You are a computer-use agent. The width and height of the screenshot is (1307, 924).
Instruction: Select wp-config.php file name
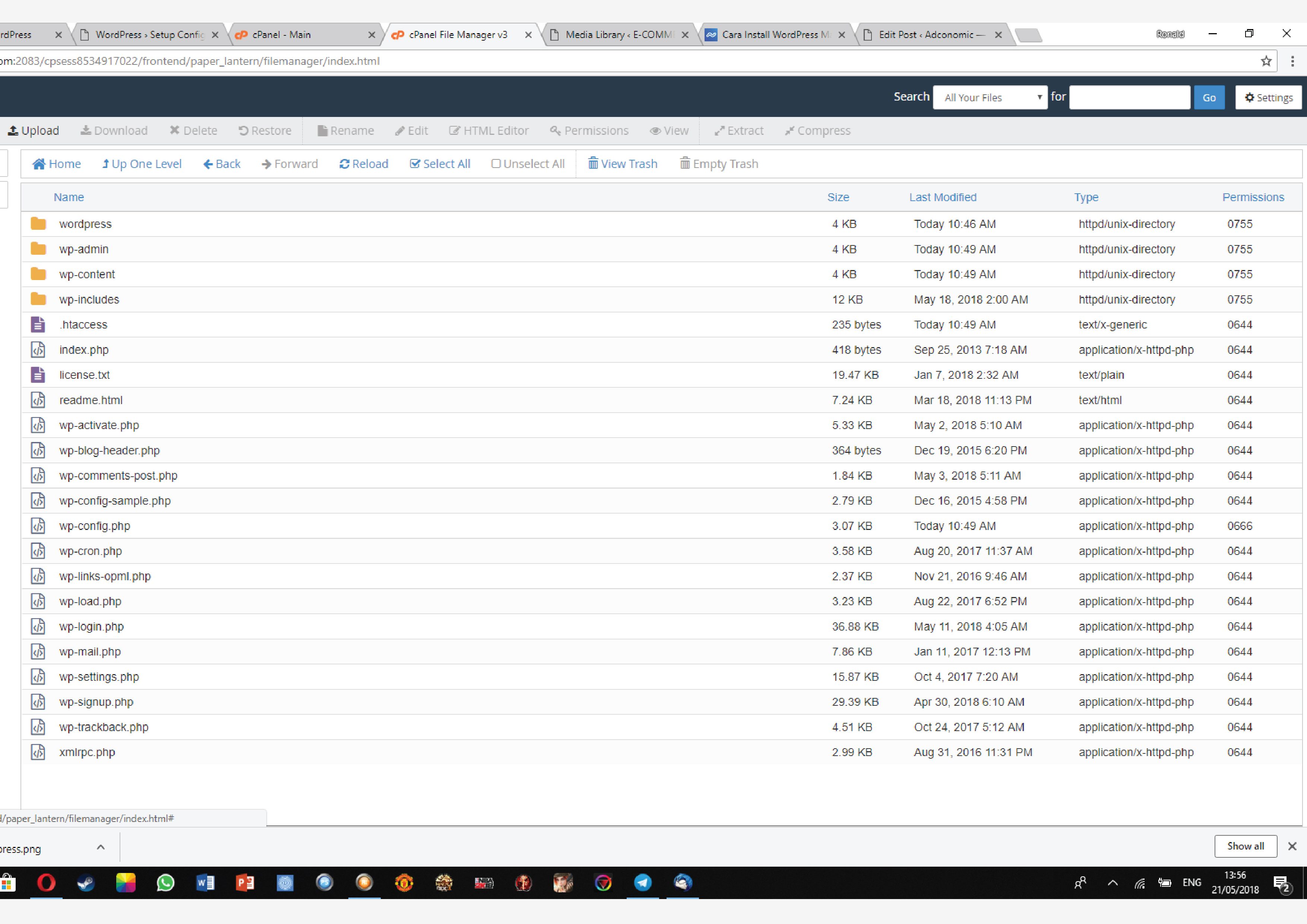[x=95, y=526]
